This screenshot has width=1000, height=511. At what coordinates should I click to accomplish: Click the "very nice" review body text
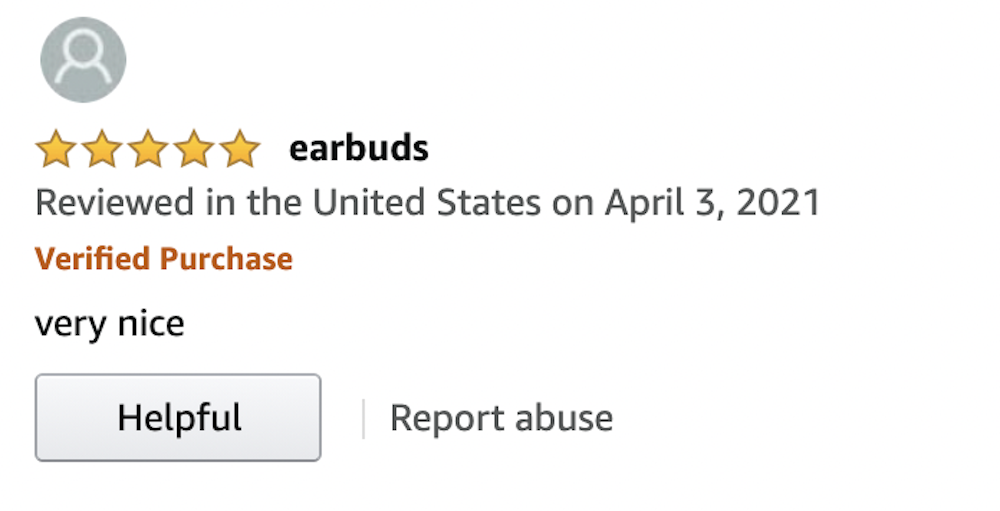coord(110,324)
